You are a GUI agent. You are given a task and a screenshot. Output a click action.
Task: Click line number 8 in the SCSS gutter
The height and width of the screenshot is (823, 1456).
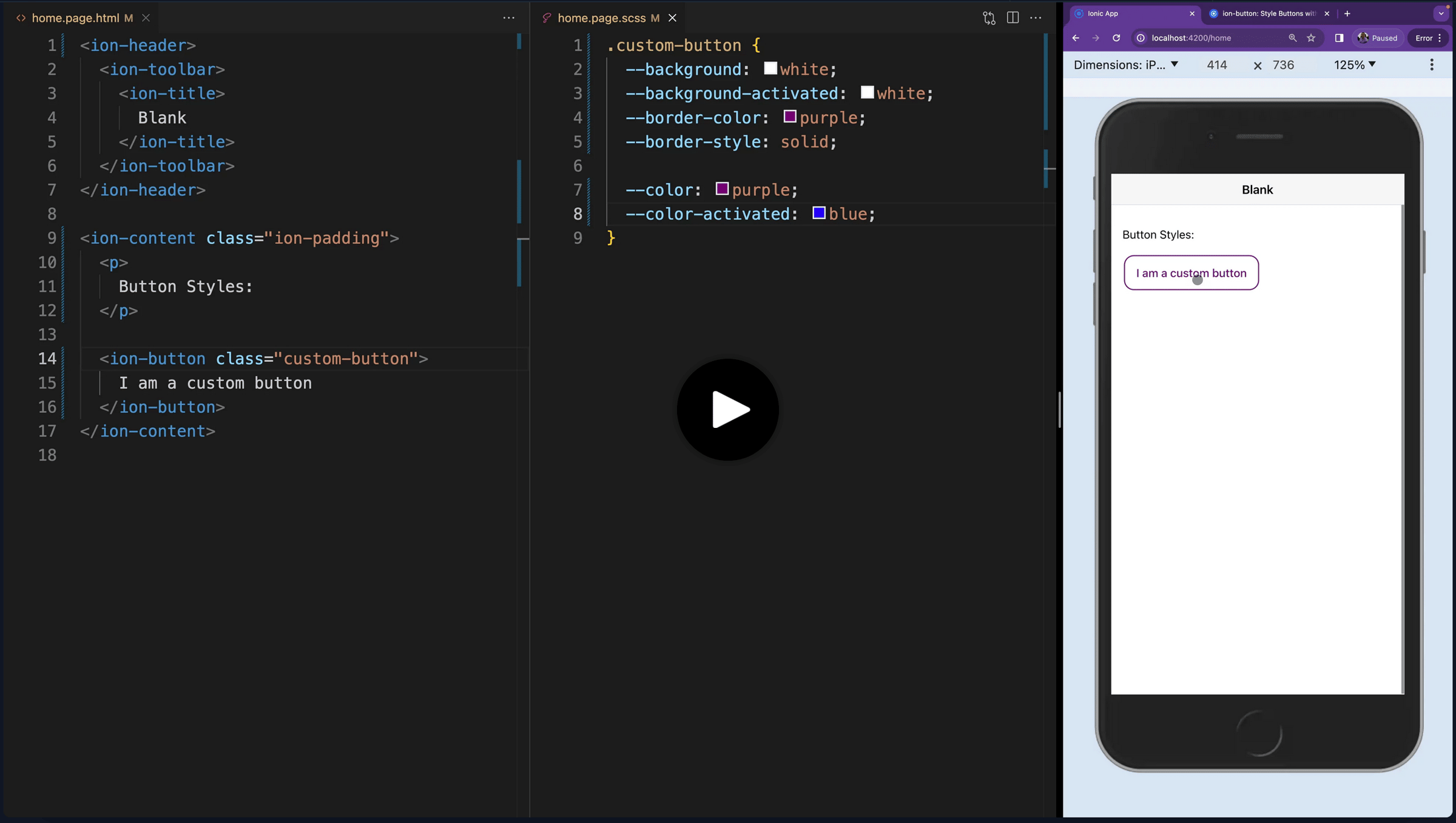[x=578, y=214]
